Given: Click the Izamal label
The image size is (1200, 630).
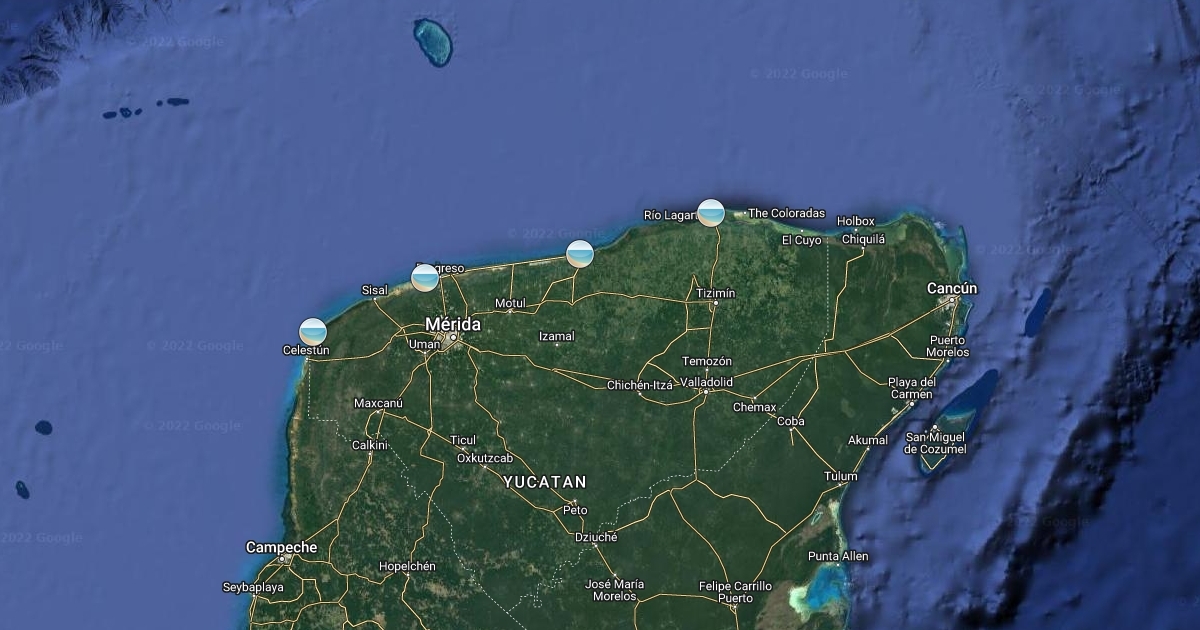Looking at the screenshot, I should [557, 337].
